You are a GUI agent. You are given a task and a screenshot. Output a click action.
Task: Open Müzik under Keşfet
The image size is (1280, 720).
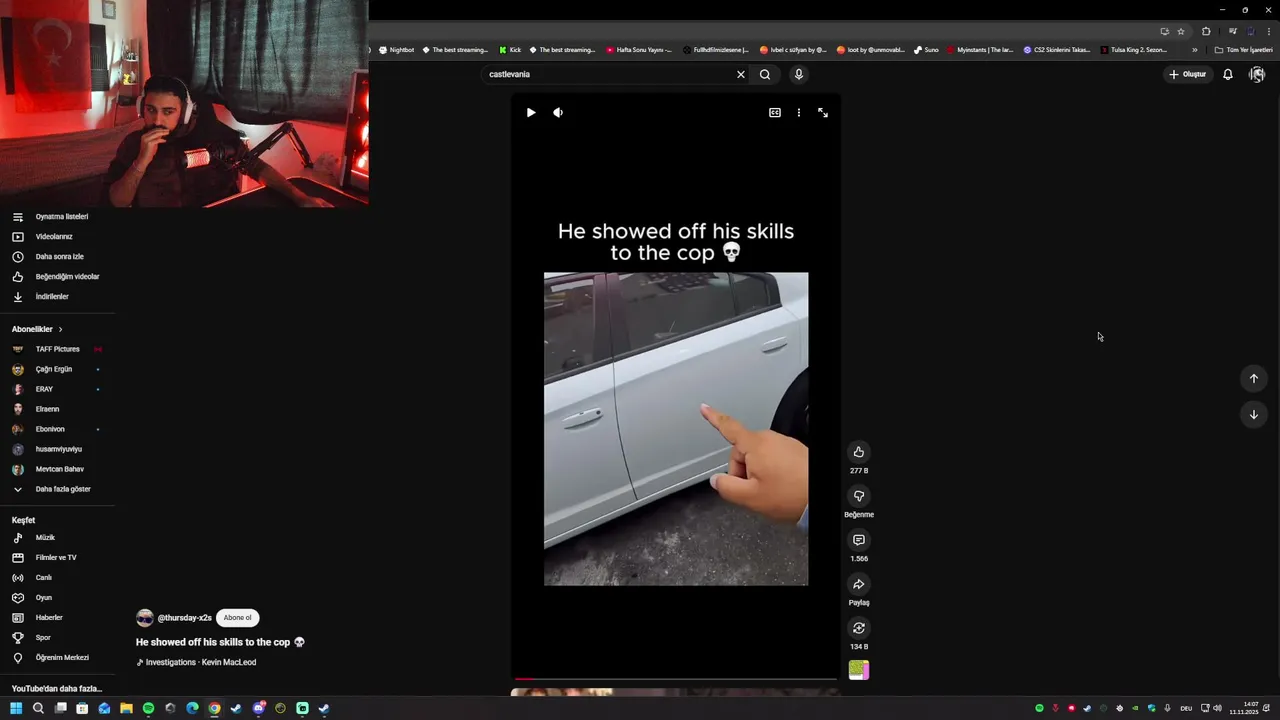coord(57,538)
